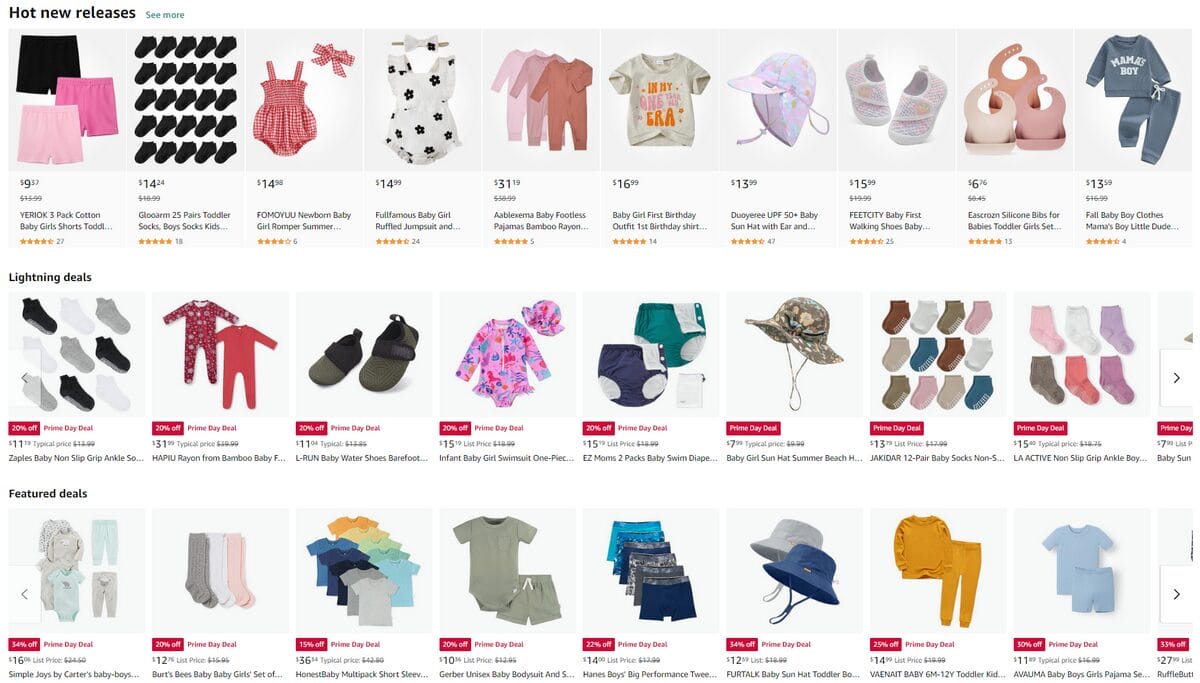Click star rating of FEETCITY walking shoes
This screenshot has width=1200, height=683.
[x=866, y=241]
